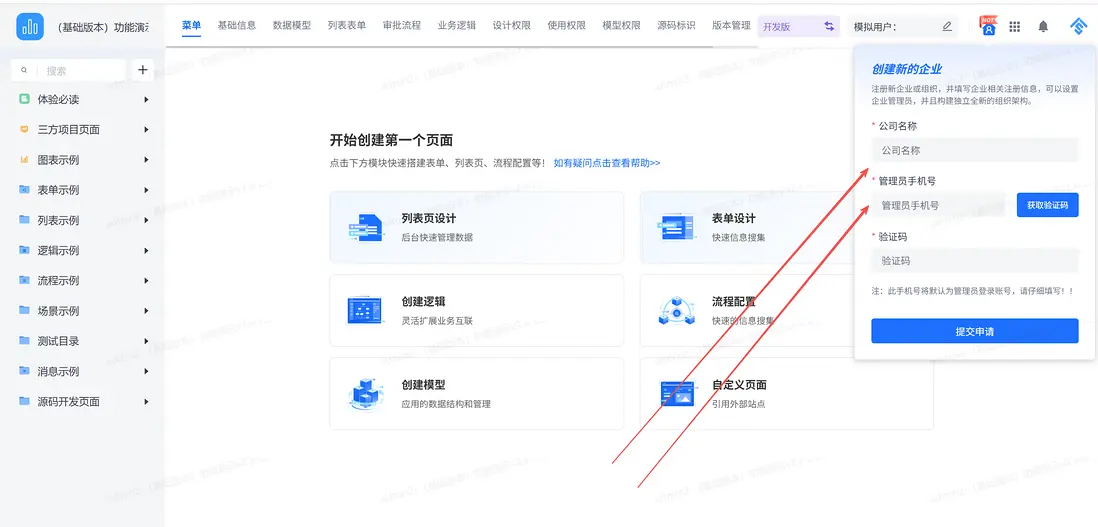Click the folder icon next to 测试目录
Screen dimensions: 1098x527
(25, 341)
